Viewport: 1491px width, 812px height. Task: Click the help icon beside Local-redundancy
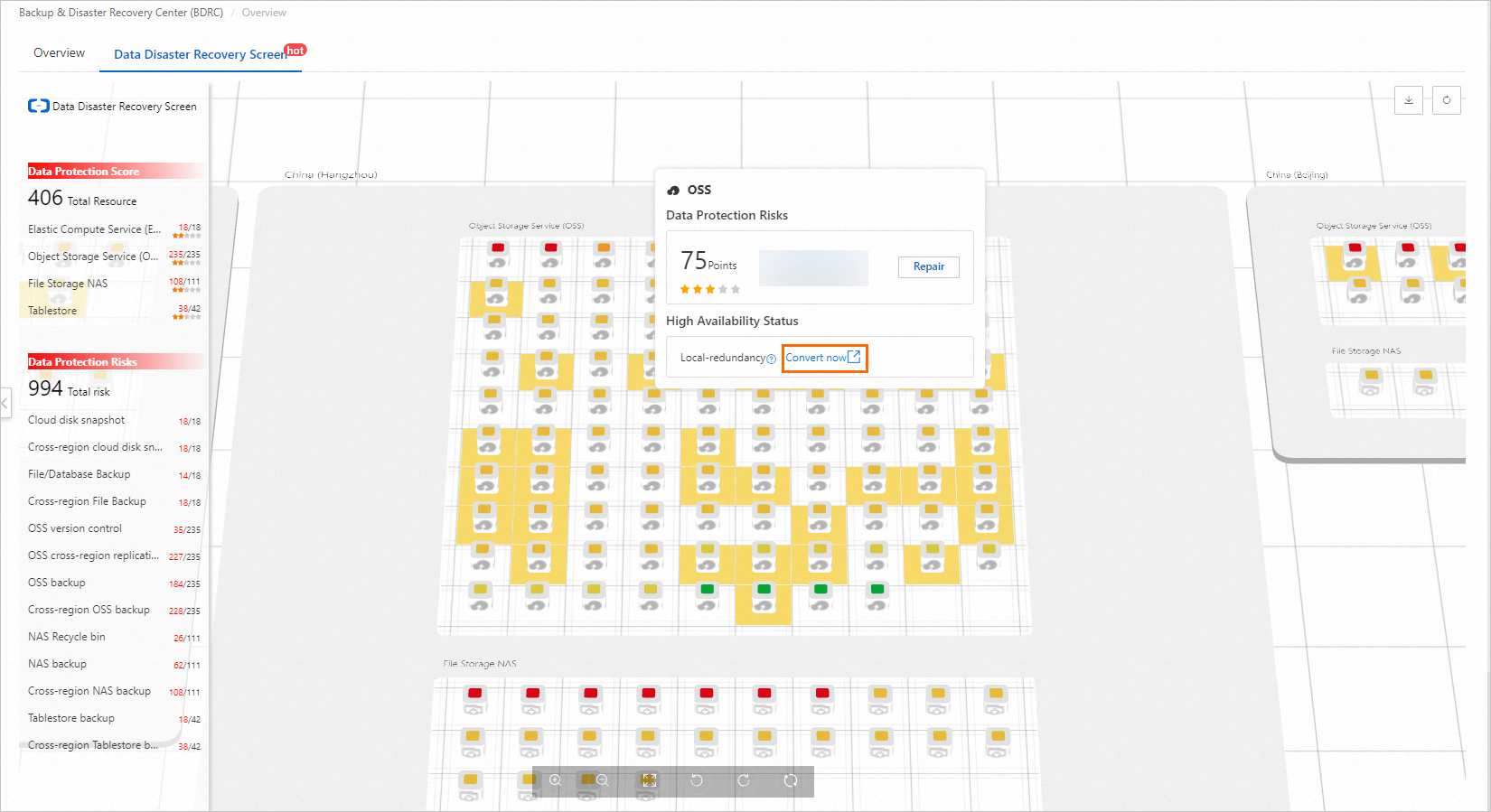point(771,359)
